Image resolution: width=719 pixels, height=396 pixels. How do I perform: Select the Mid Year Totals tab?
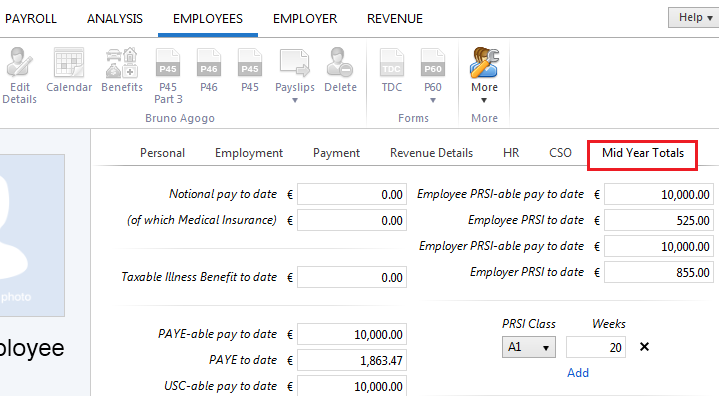[643, 153]
